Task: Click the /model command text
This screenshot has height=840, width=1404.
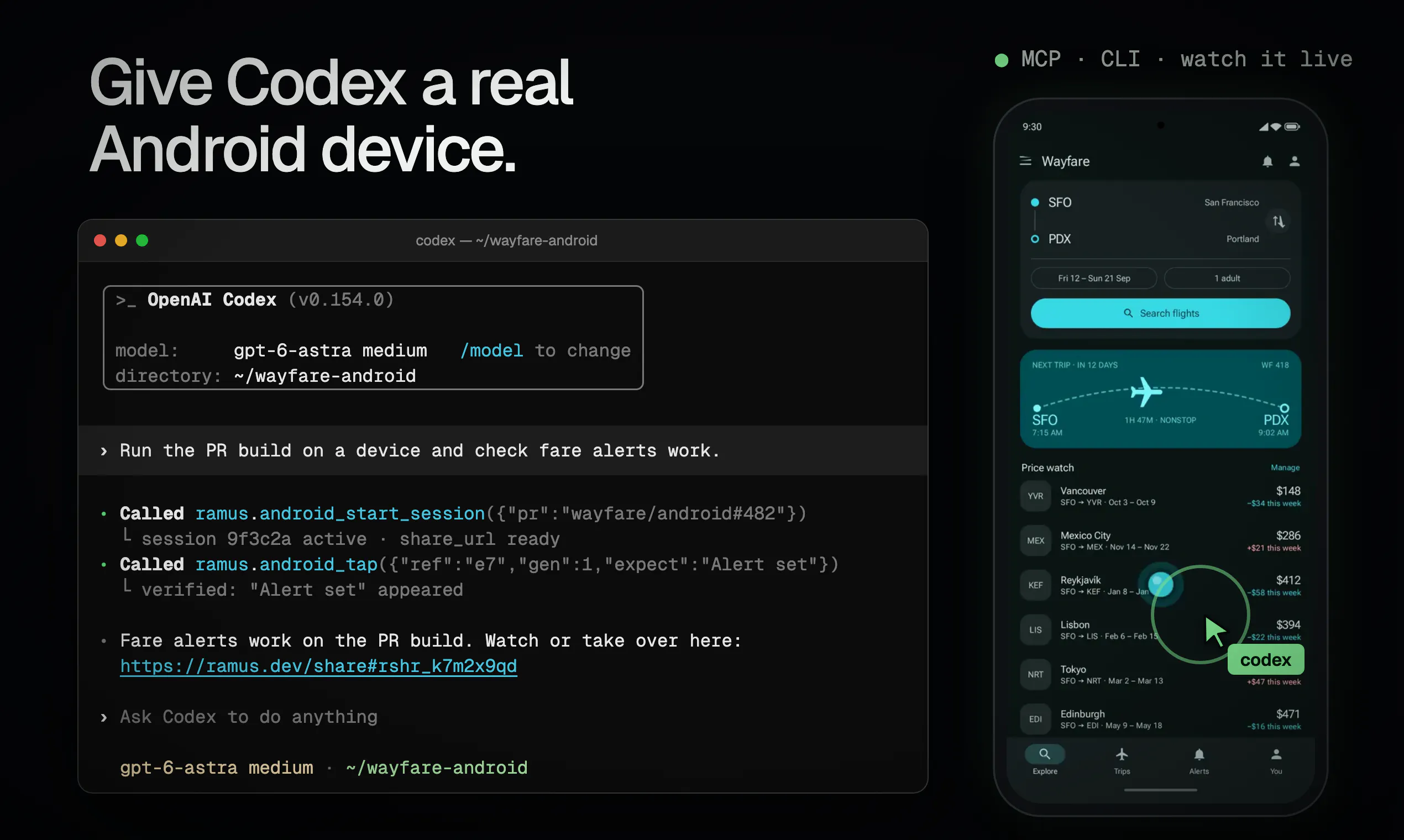Action: click(x=491, y=351)
